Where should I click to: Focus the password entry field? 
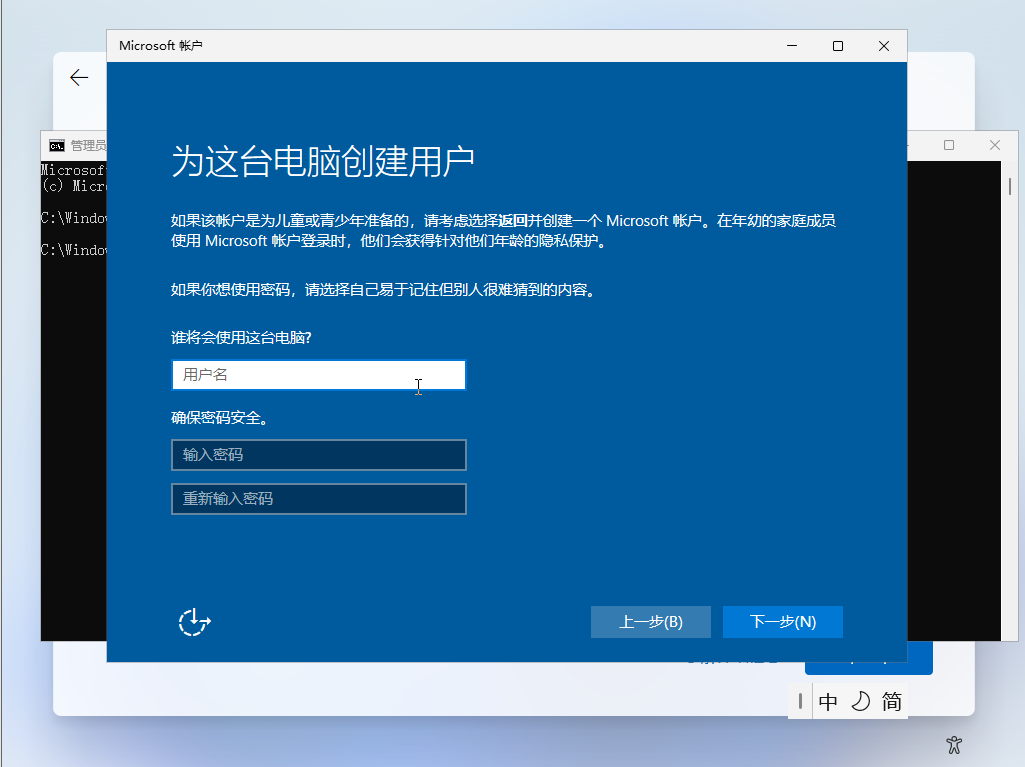(x=318, y=455)
